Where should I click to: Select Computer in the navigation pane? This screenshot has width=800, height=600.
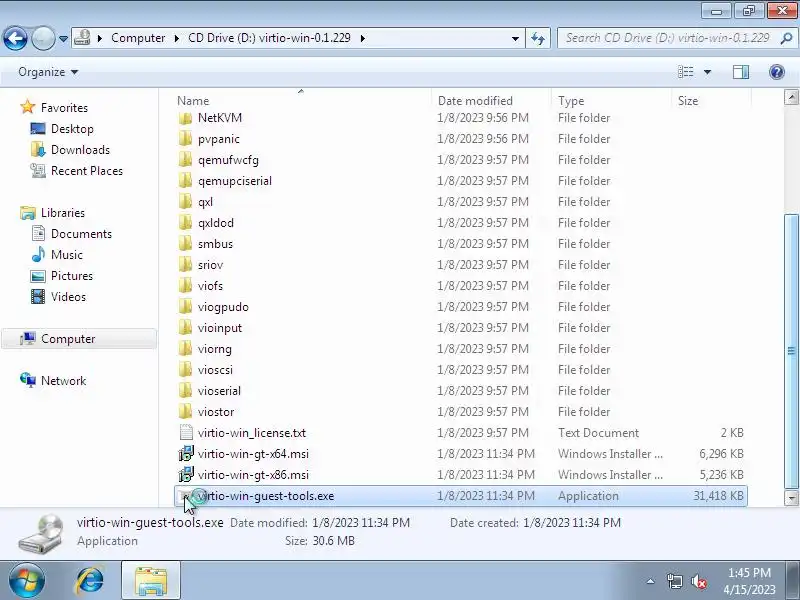click(x=68, y=339)
